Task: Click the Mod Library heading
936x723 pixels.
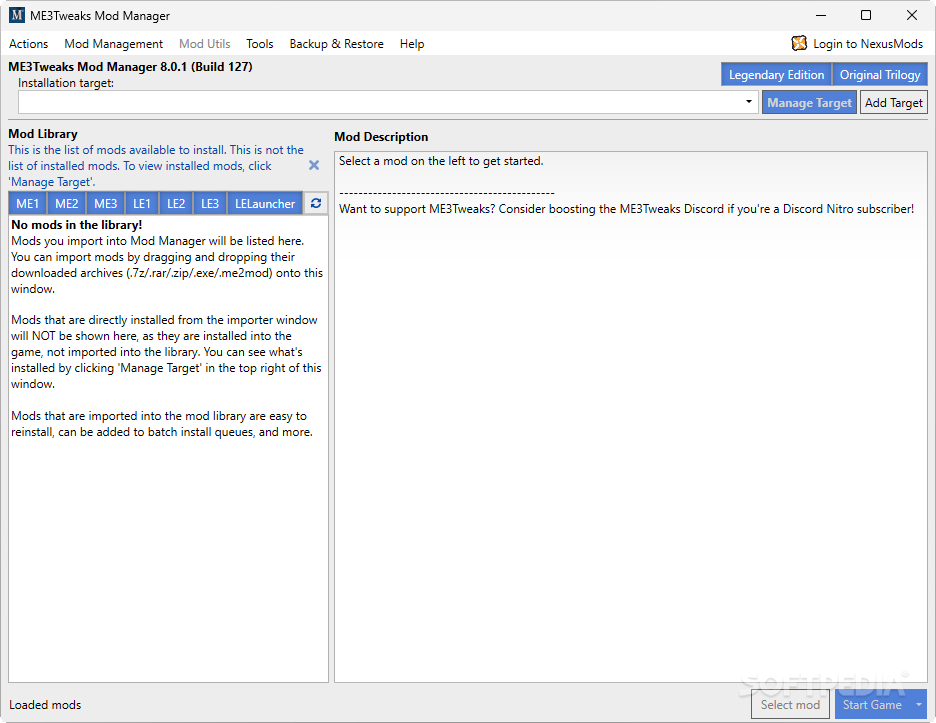Action: pyautogui.click(x=43, y=134)
